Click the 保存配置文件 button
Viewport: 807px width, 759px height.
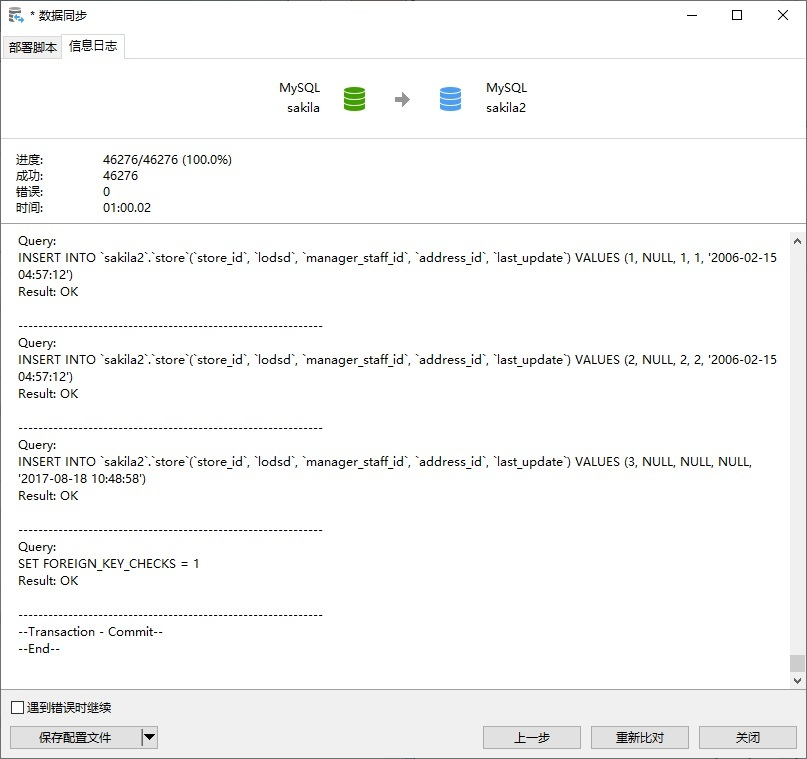tap(75, 737)
